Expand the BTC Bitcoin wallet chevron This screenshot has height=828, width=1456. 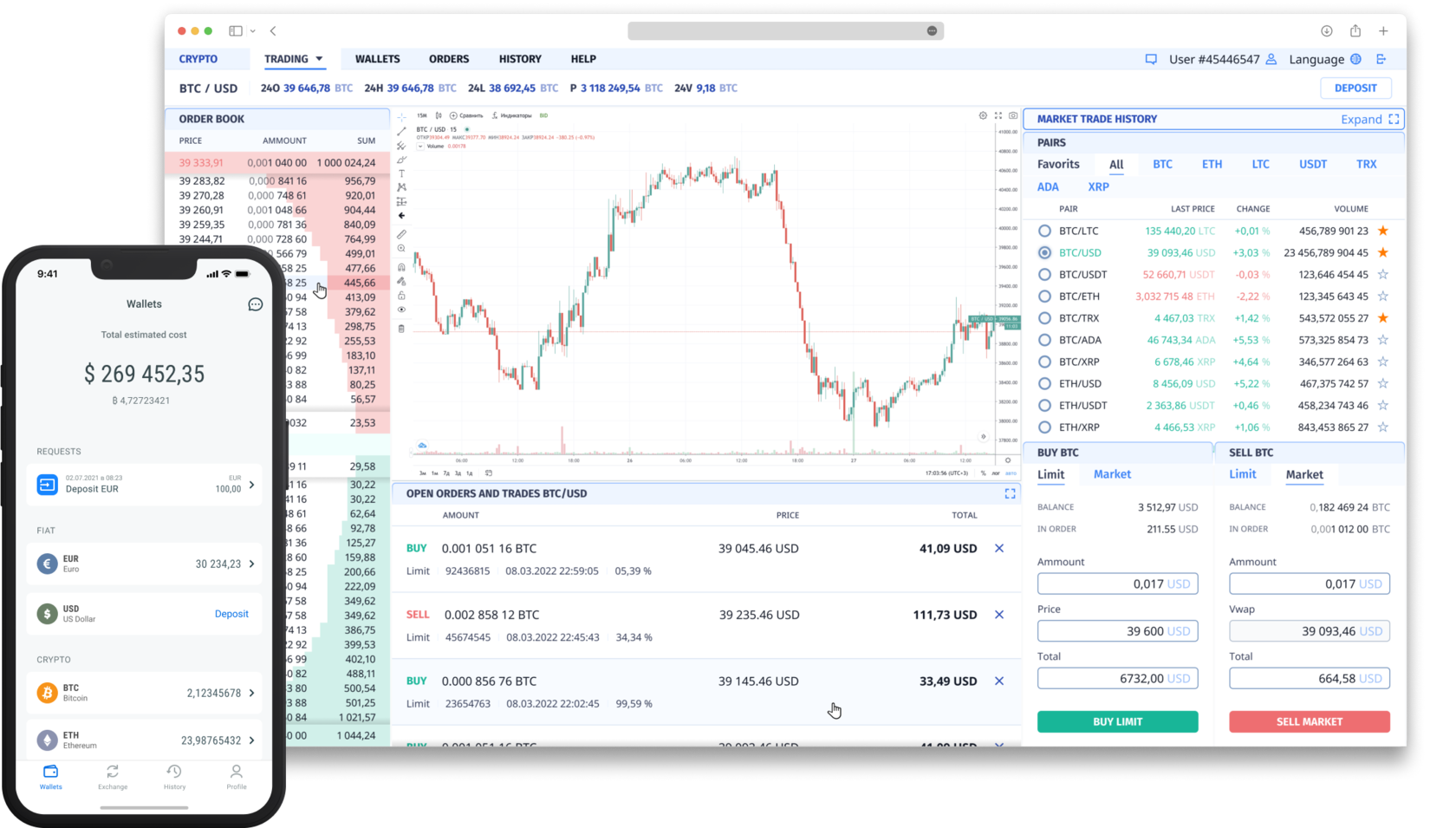tap(252, 693)
